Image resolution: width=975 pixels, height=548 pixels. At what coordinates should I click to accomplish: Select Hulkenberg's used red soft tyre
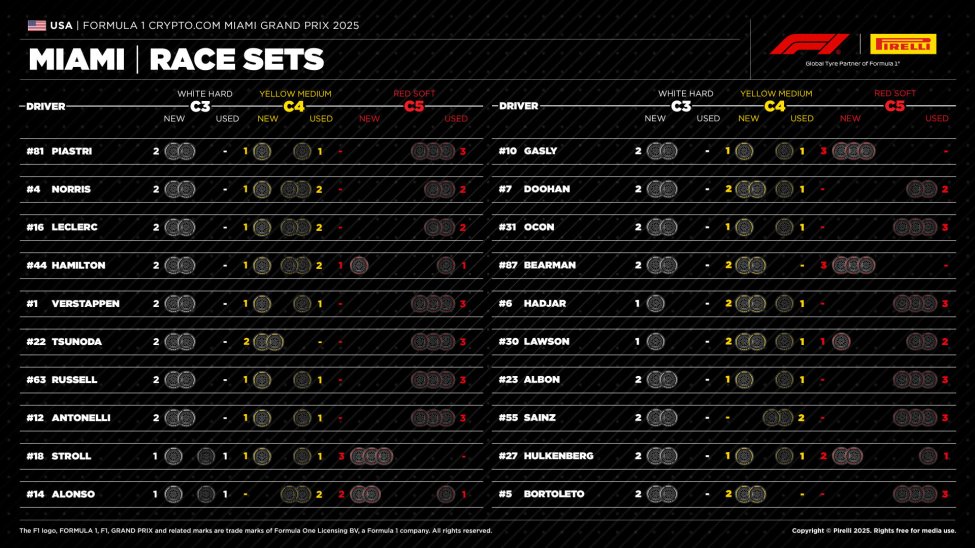928,456
